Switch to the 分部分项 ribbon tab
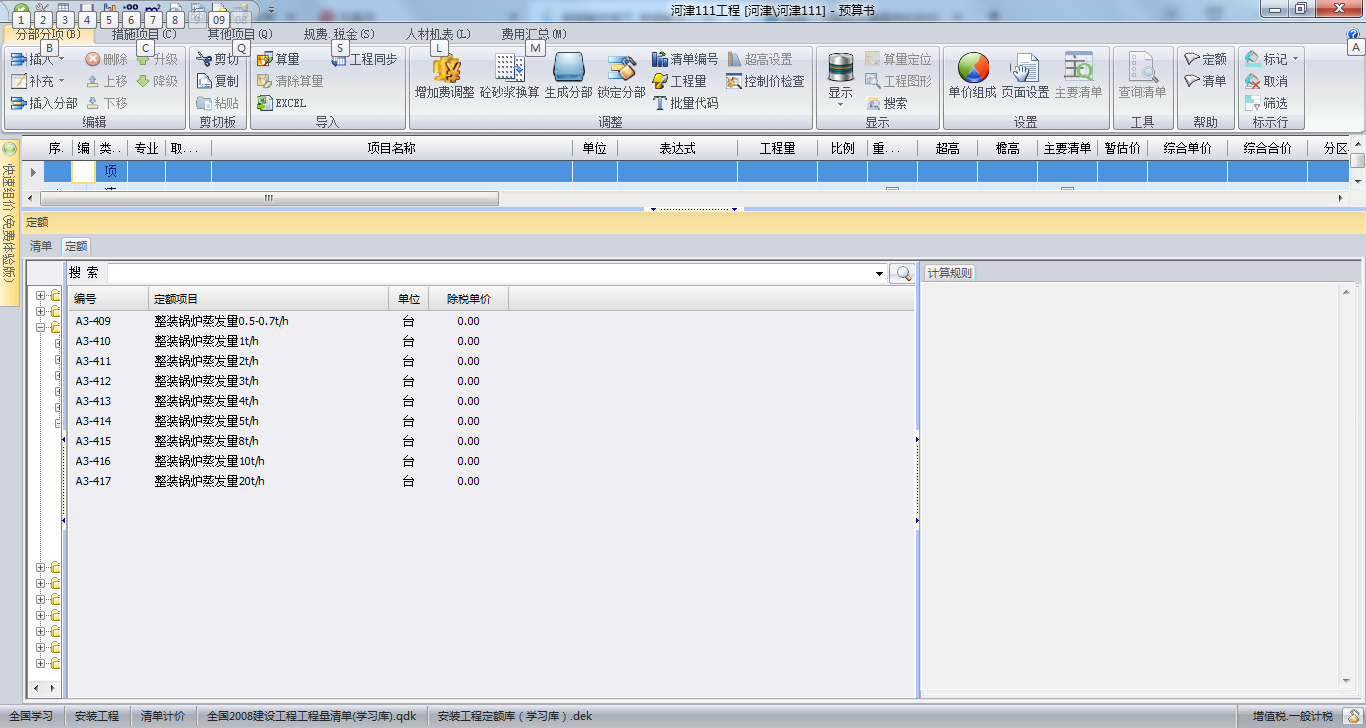 47,34
